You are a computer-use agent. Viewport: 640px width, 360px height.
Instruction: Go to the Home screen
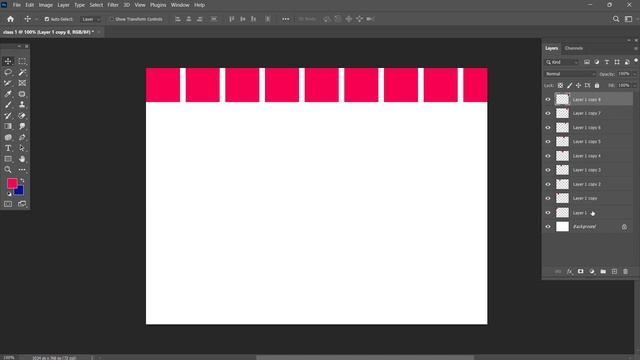[10, 19]
